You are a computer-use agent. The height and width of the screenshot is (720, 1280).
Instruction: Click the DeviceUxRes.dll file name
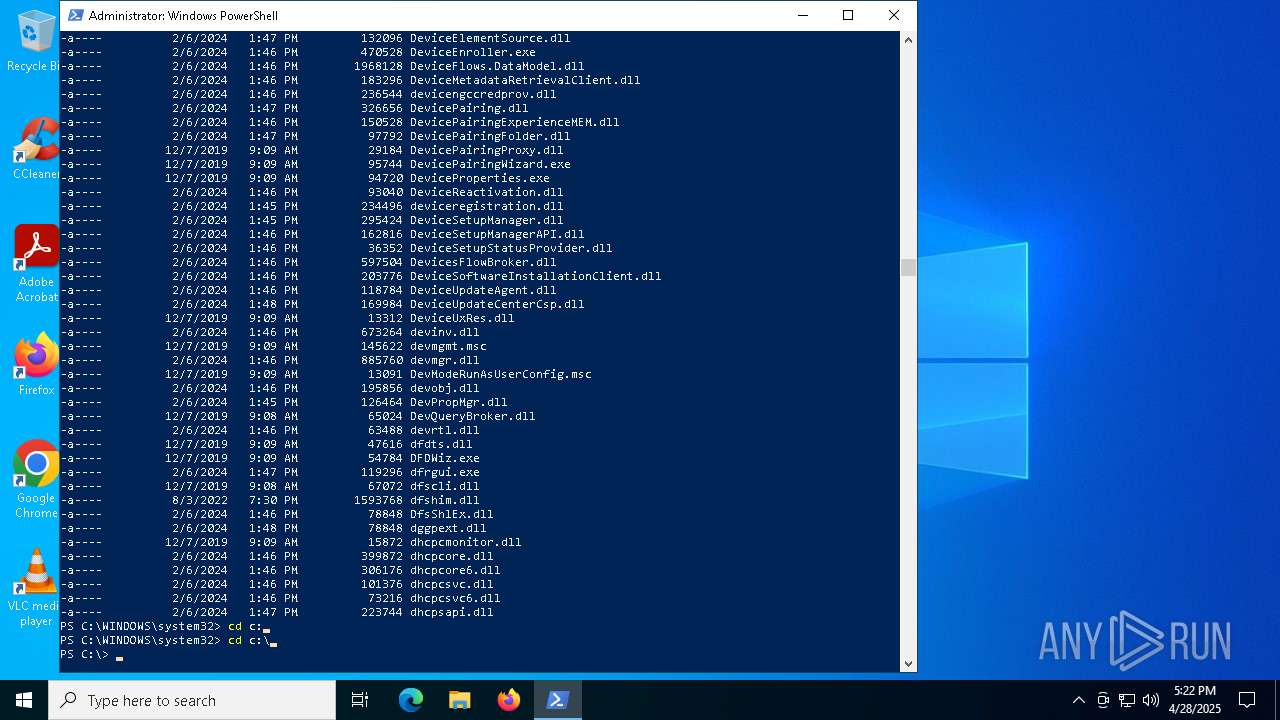point(462,318)
